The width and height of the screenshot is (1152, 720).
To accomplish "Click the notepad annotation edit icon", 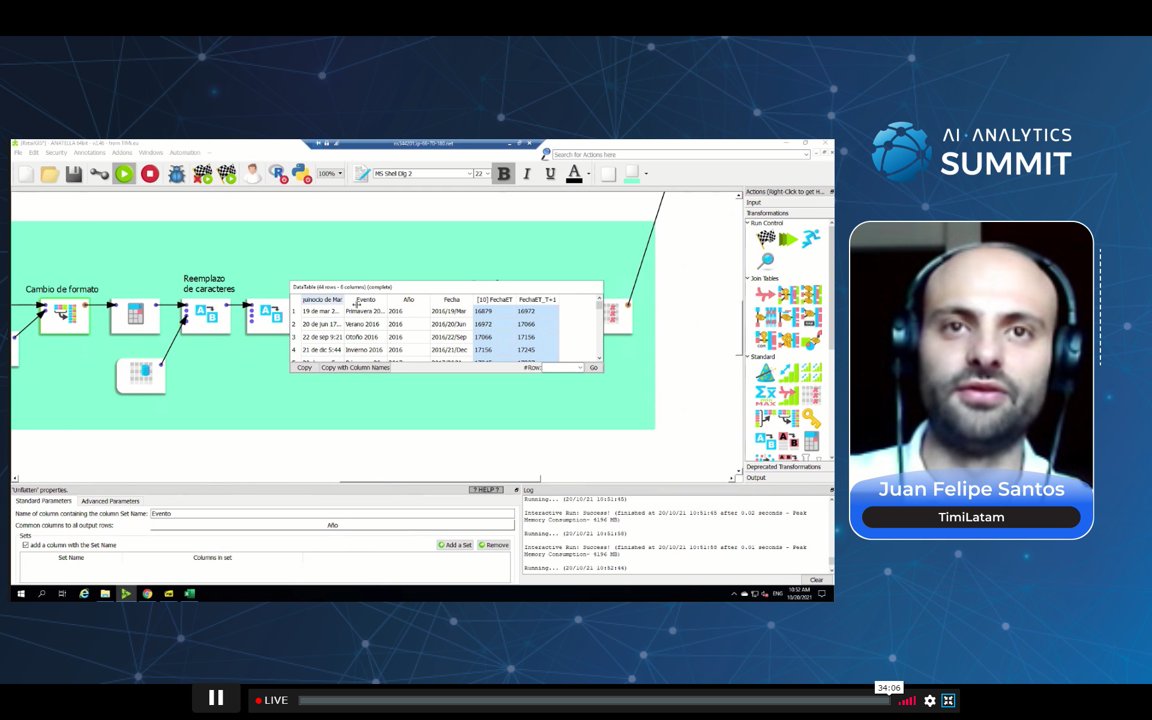I will pos(361,174).
